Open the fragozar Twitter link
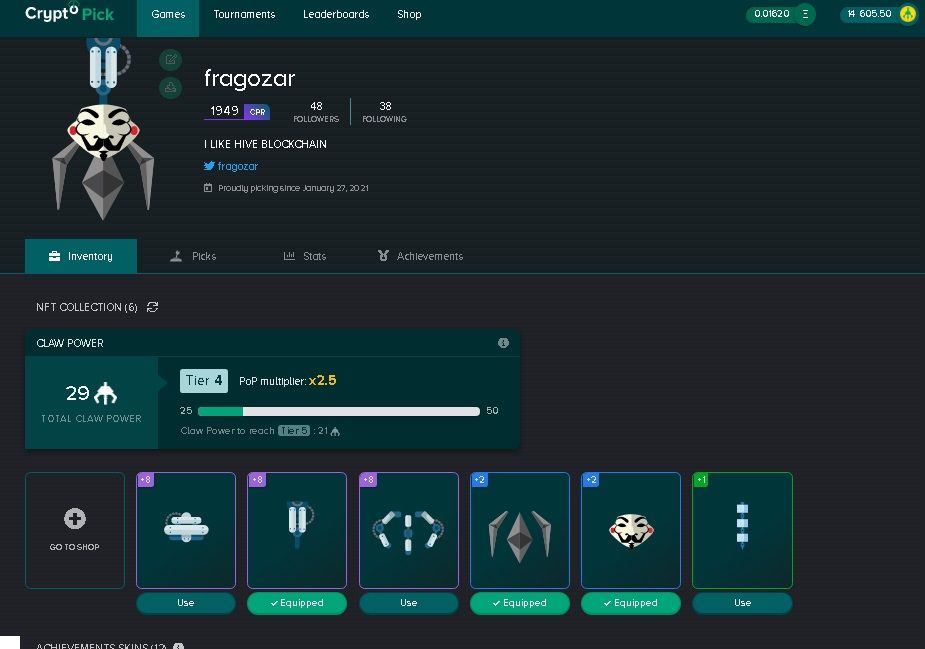 pos(237,166)
